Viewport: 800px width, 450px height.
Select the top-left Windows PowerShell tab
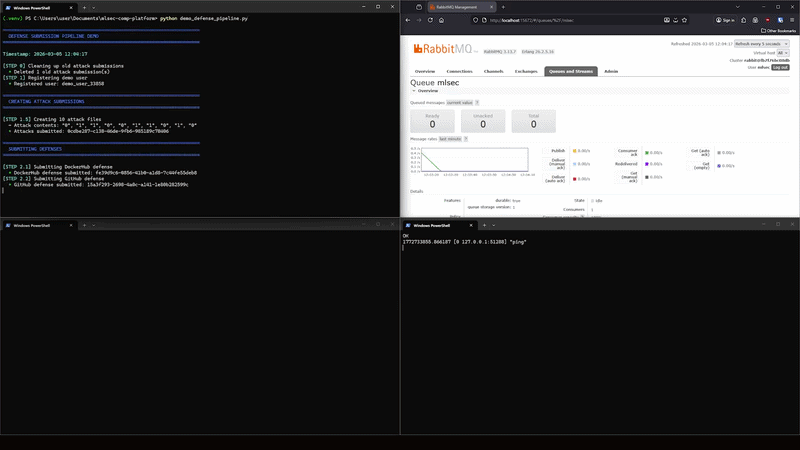39,8
